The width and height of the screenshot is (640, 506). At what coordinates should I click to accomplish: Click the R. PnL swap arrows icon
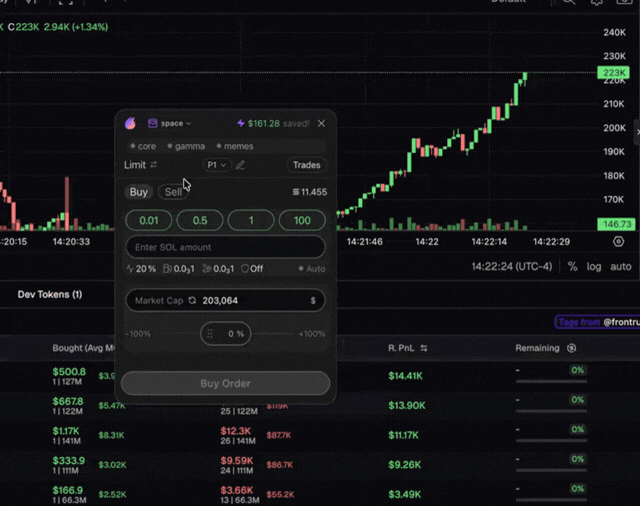[x=424, y=348]
